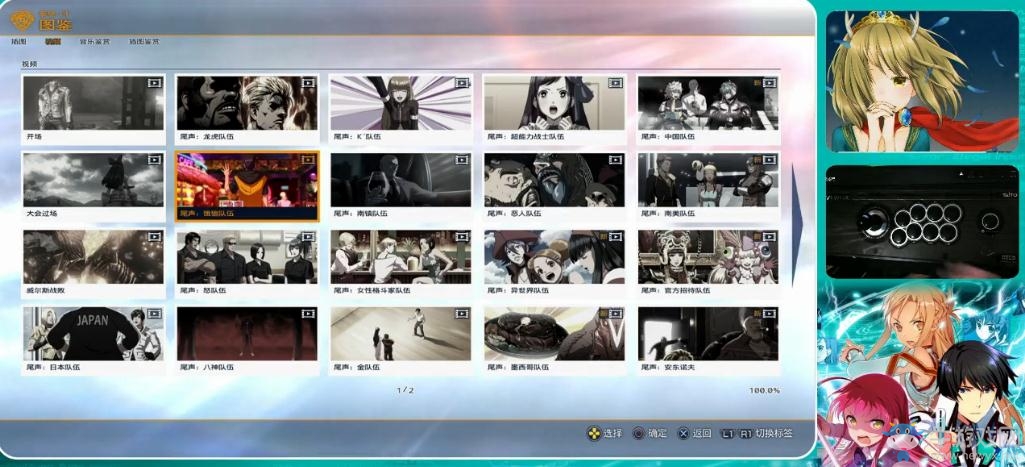Click the 切换标签 switch-tab label
The image size is (1025, 467).
774,434
